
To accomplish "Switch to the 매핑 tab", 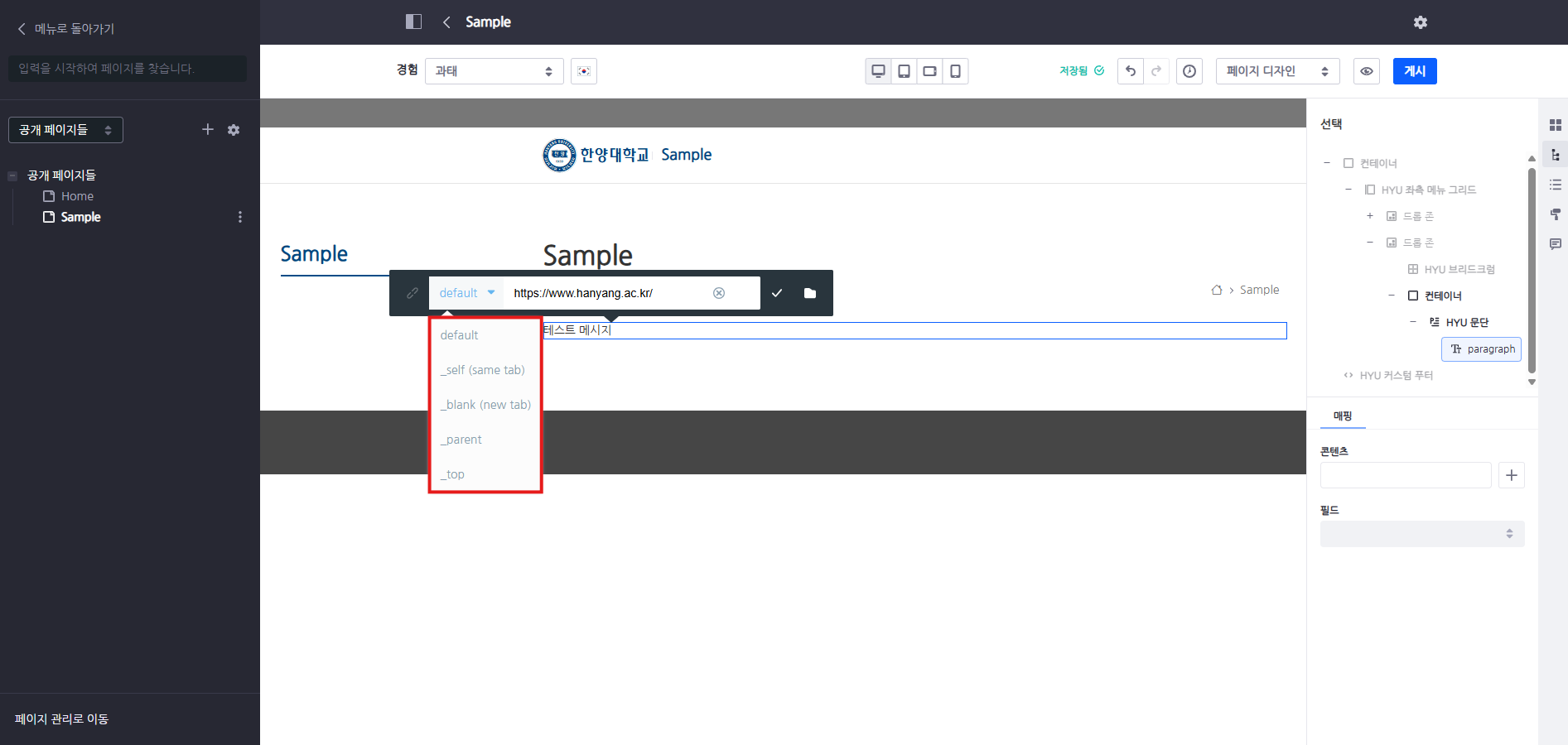I will [x=1342, y=416].
